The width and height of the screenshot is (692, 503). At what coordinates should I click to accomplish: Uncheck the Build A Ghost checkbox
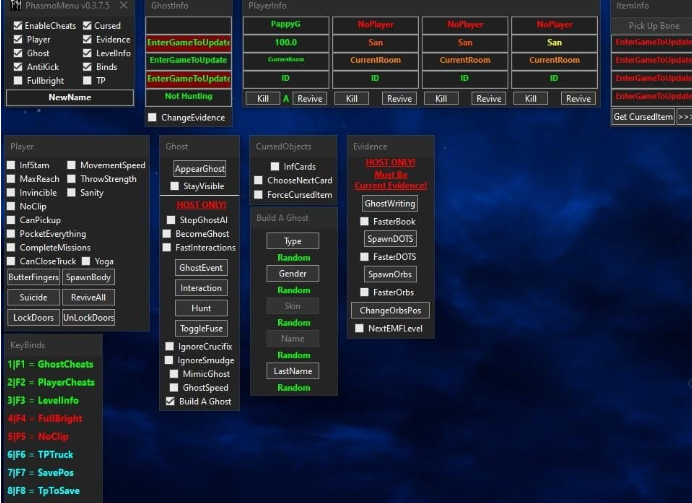point(171,401)
